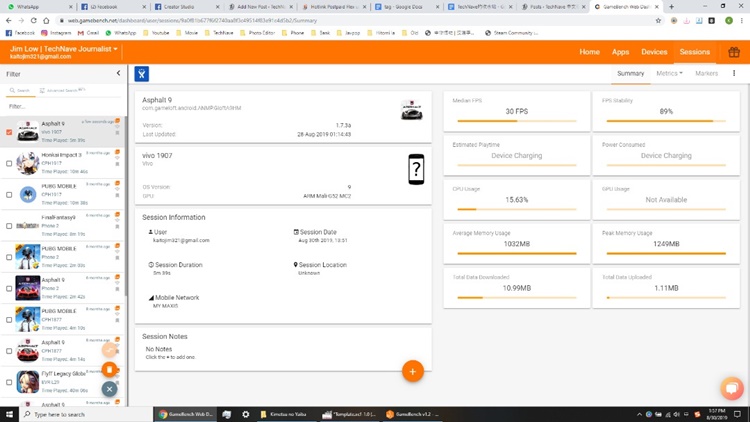This screenshot has width=750, height=422.
Task: Switch to the Markers tab
Action: (x=706, y=73)
